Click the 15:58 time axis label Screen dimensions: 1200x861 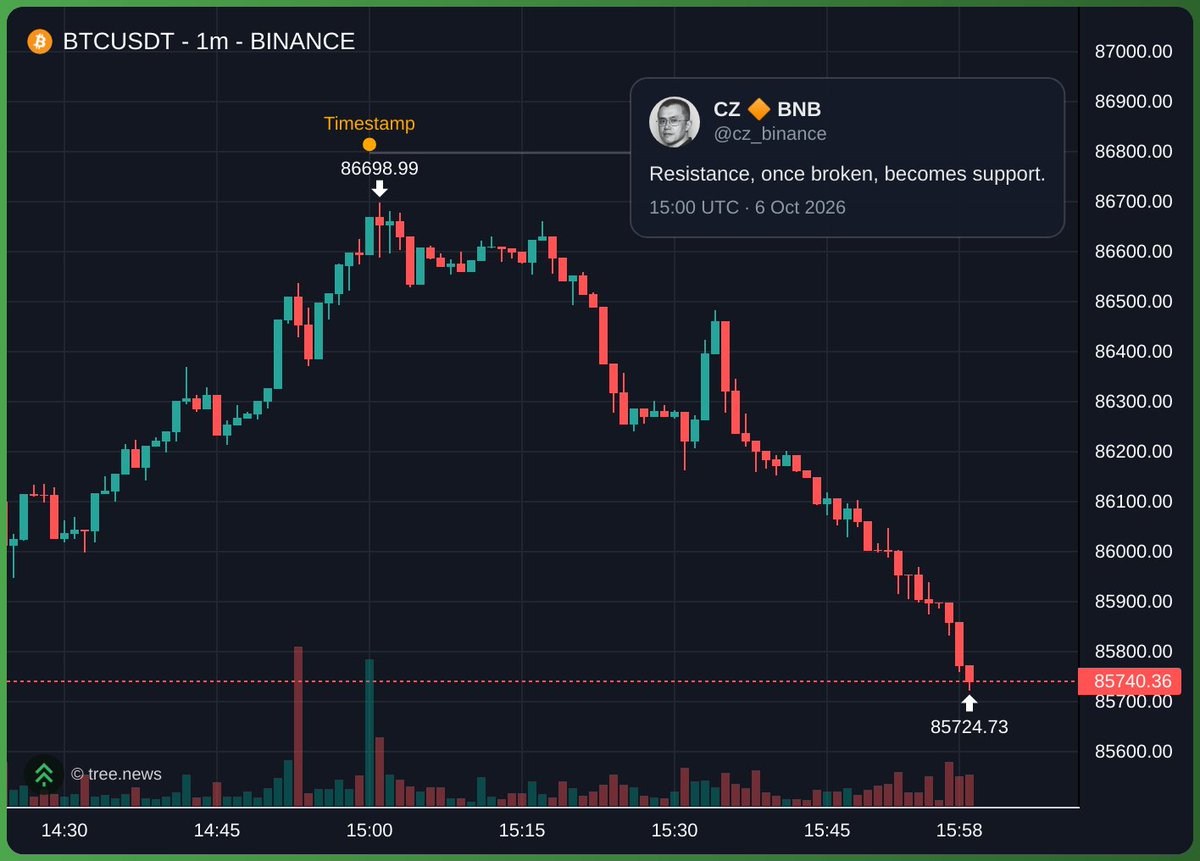pos(957,830)
